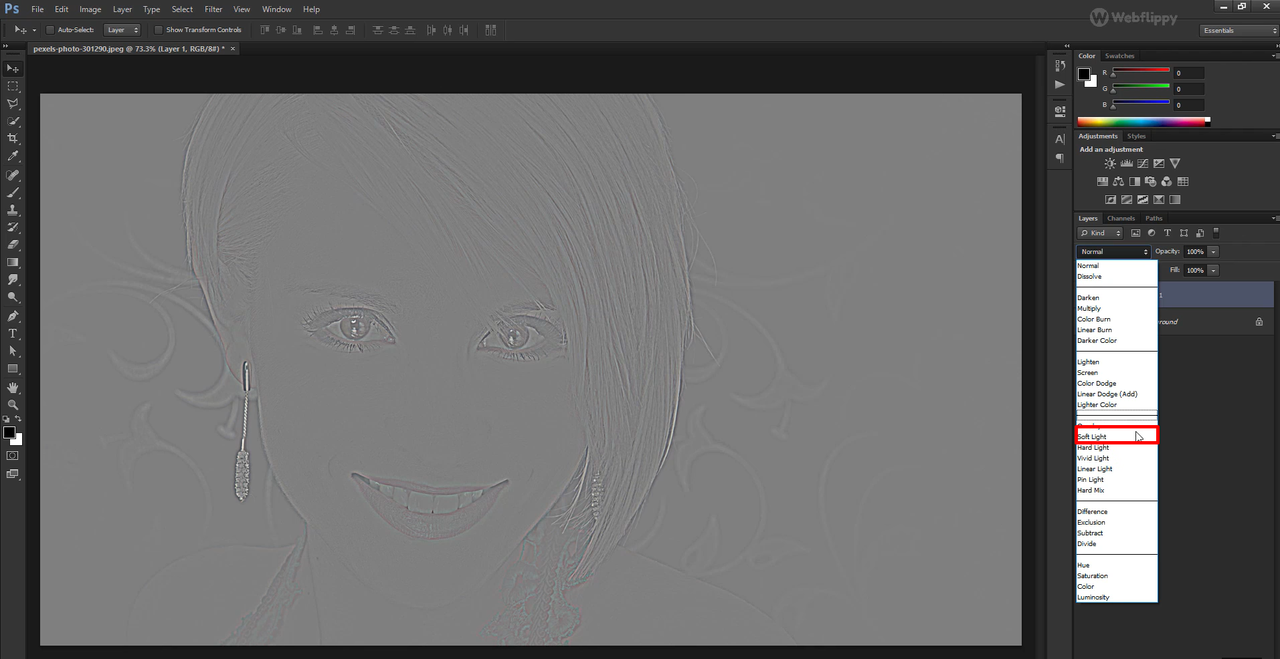This screenshot has width=1280, height=659.
Task: Select the Horizontal Type tool
Action: 13,333
